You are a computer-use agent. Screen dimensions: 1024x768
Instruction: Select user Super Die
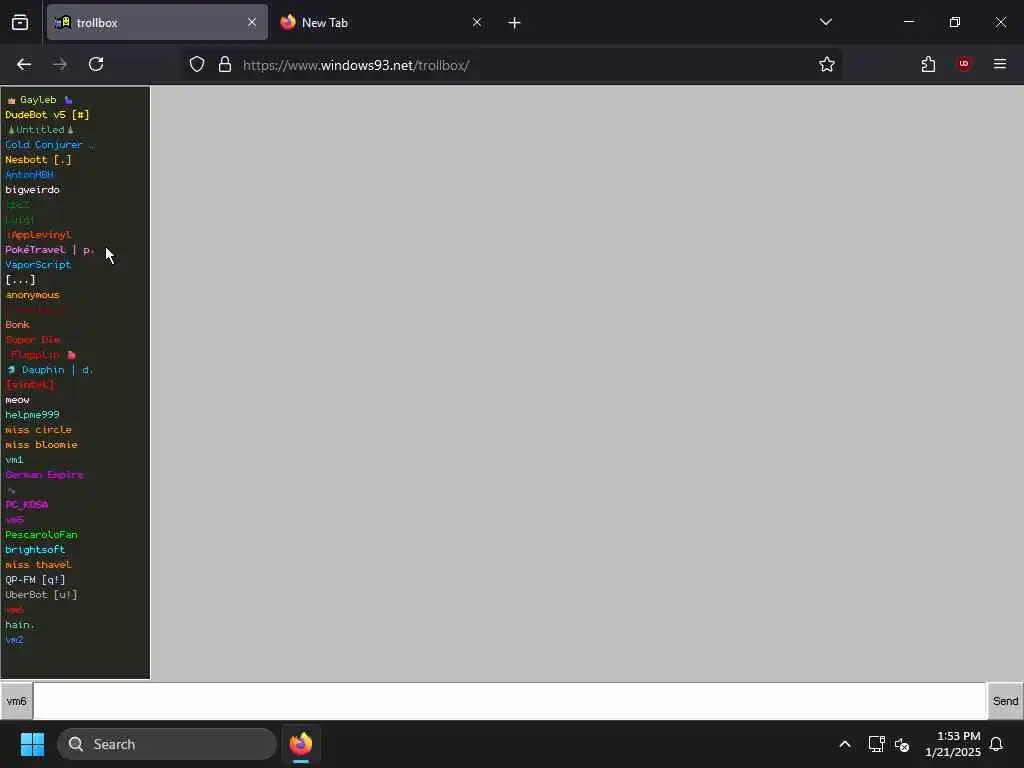[33, 340]
